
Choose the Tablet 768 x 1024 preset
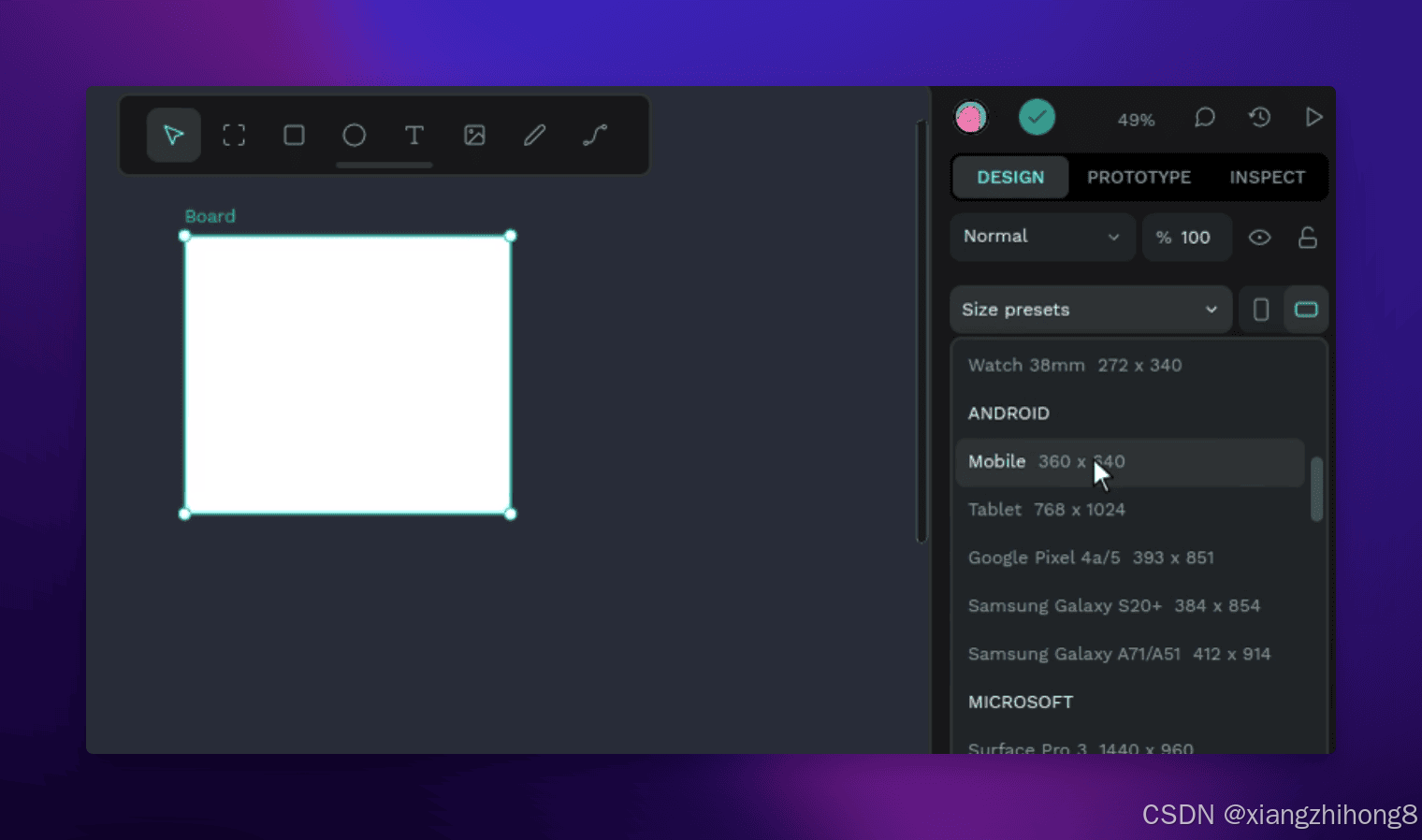point(1130,510)
